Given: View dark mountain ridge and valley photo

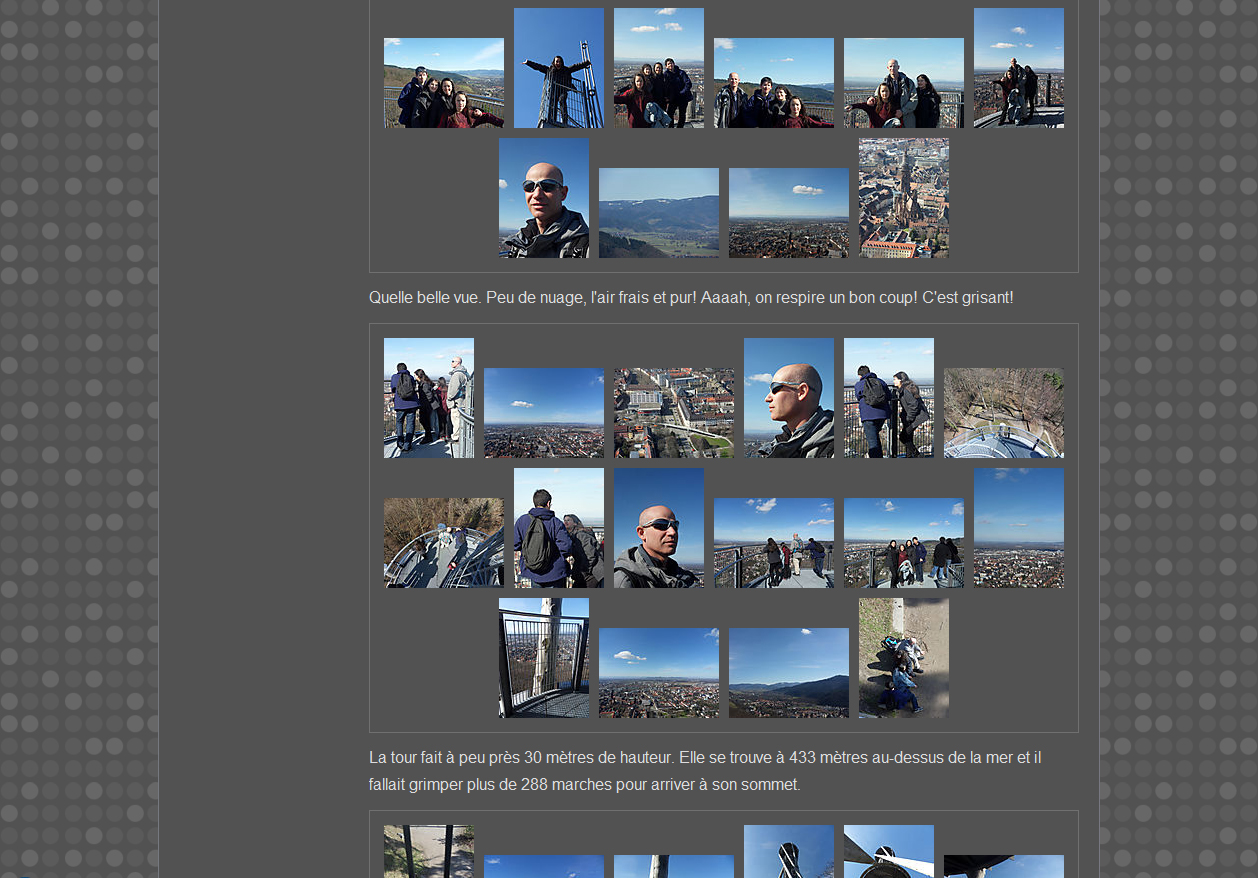Looking at the screenshot, I should coord(788,673).
